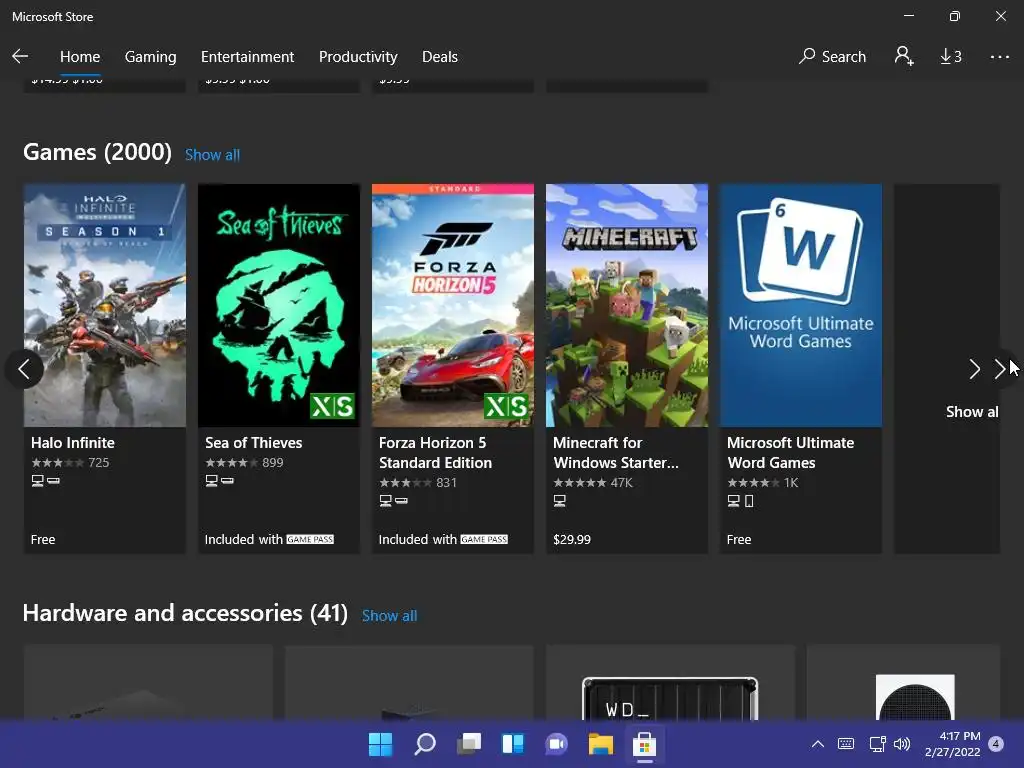The height and width of the screenshot is (768, 1024).
Task: Open the volume tray icon
Action: (x=902, y=744)
